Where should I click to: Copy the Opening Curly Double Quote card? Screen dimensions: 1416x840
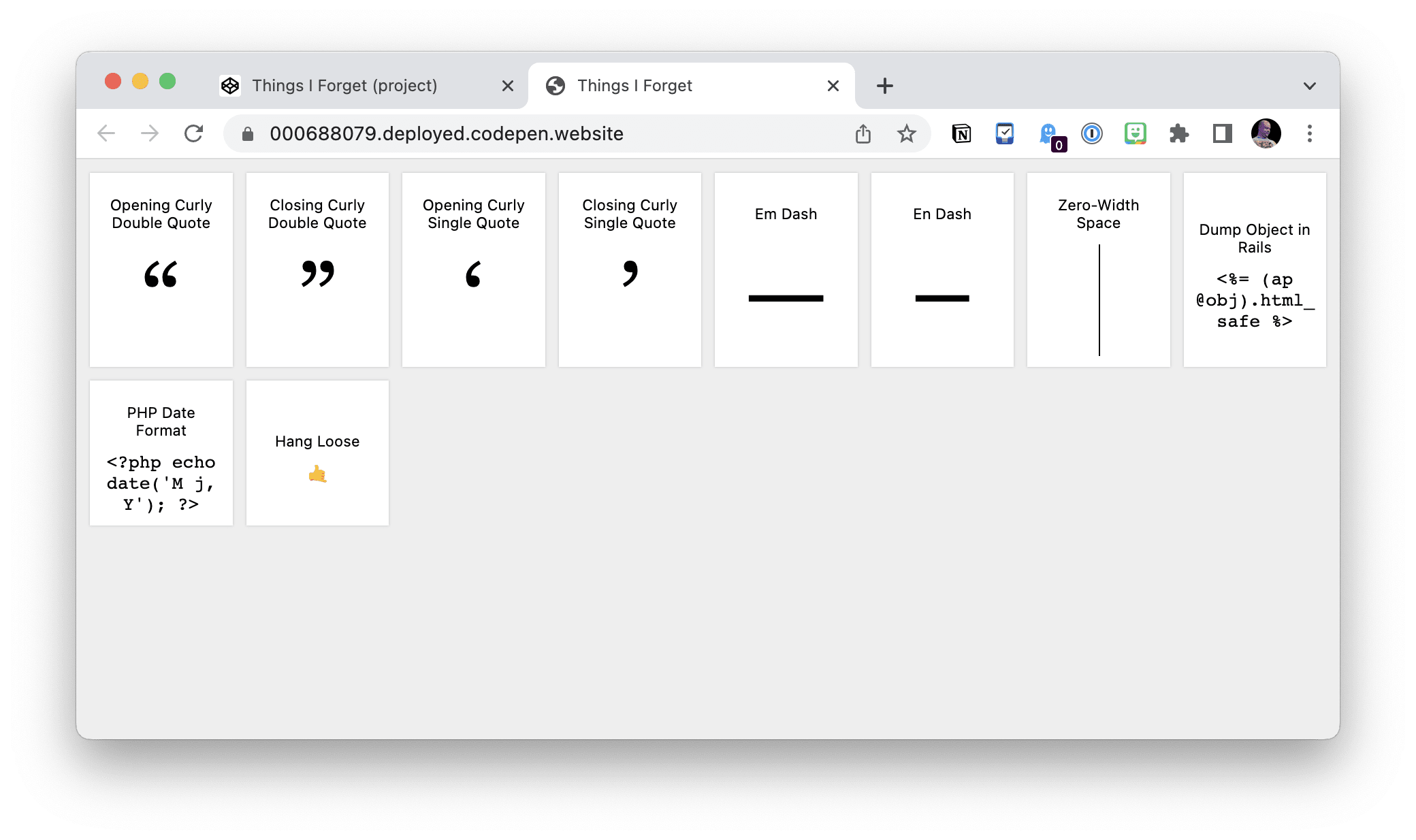pyautogui.click(x=161, y=270)
